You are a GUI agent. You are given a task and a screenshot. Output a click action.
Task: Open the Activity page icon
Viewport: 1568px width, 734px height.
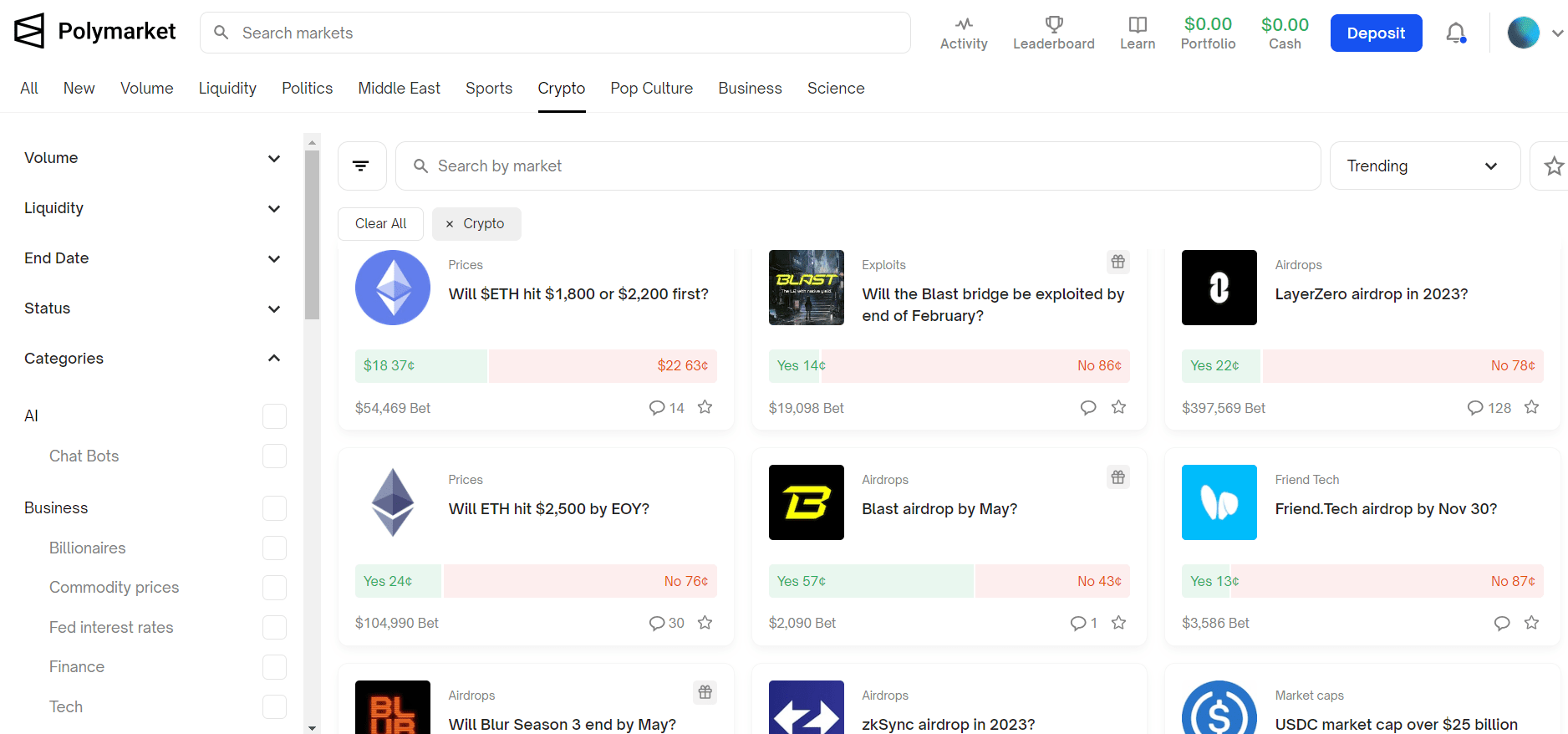pyautogui.click(x=964, y=24)
